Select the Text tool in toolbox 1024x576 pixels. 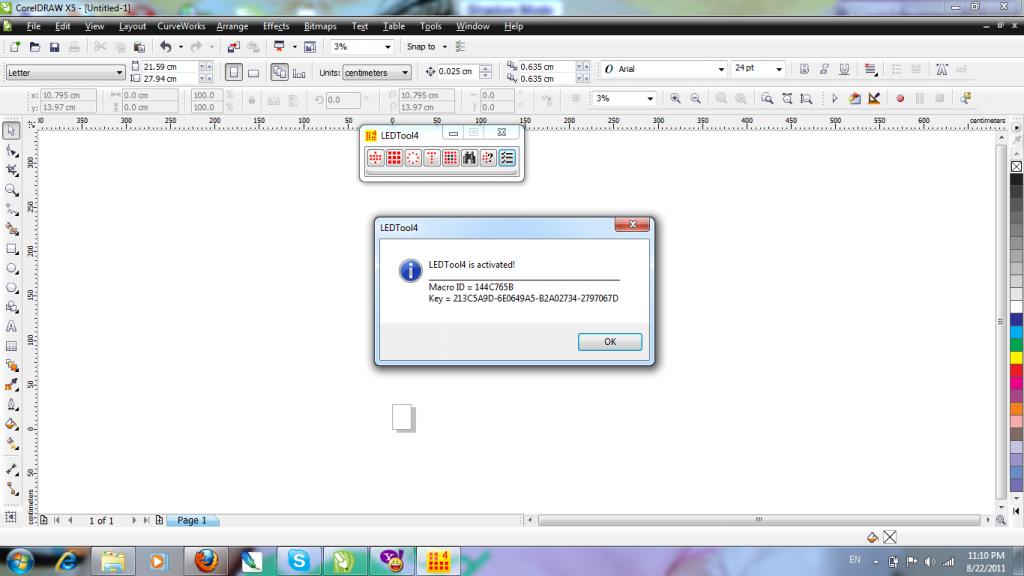point(11,327)
